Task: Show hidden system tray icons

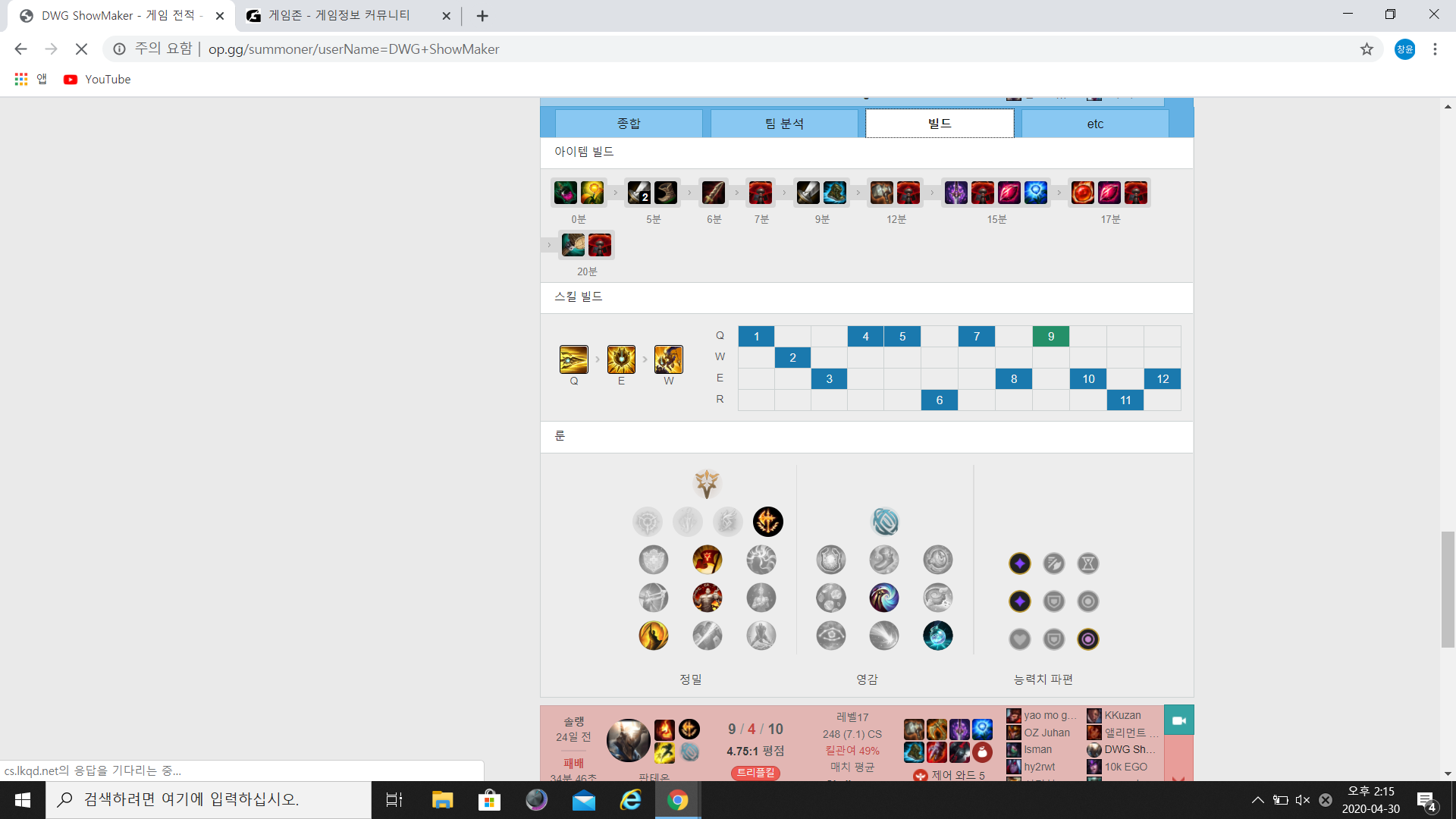Action: click(1257, 800)
